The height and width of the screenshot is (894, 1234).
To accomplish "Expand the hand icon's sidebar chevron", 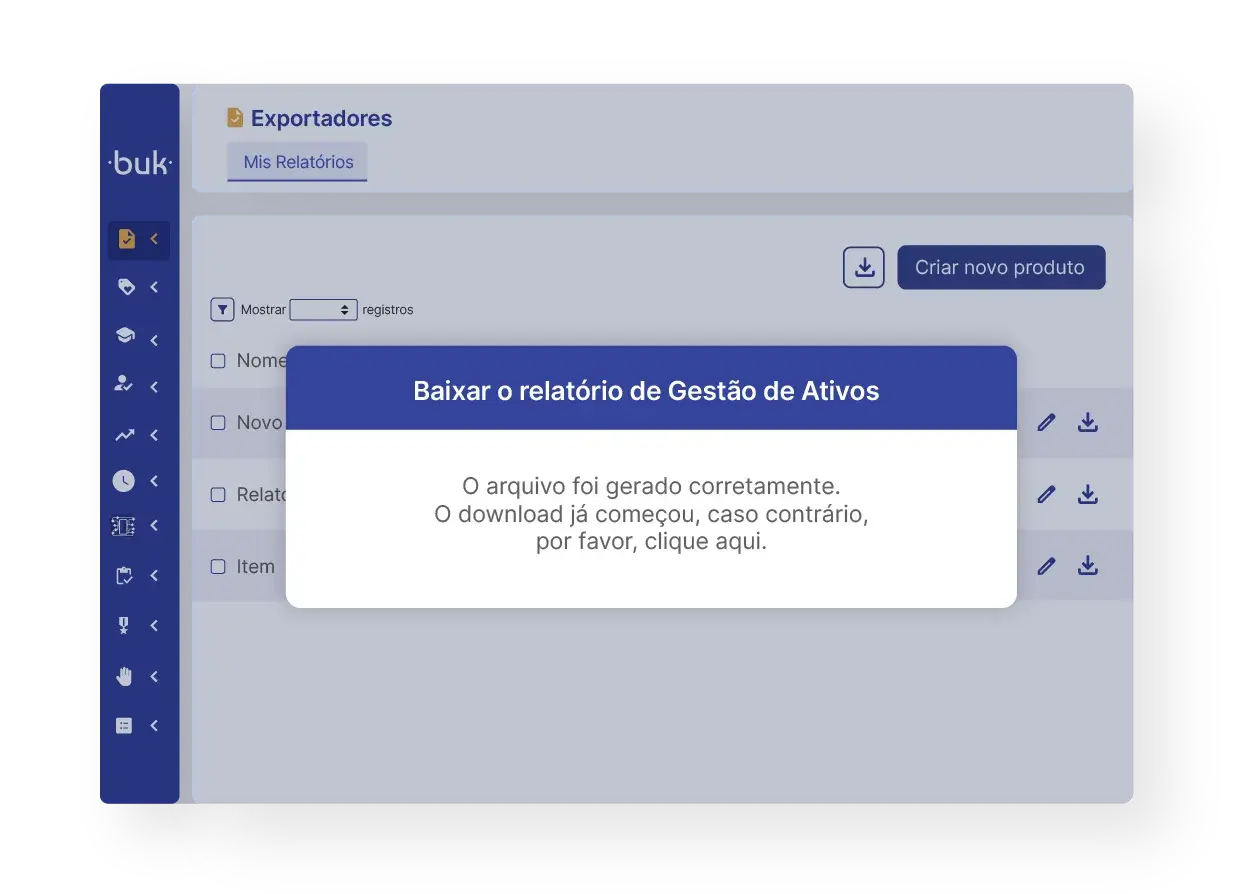I will click(153, 675).
